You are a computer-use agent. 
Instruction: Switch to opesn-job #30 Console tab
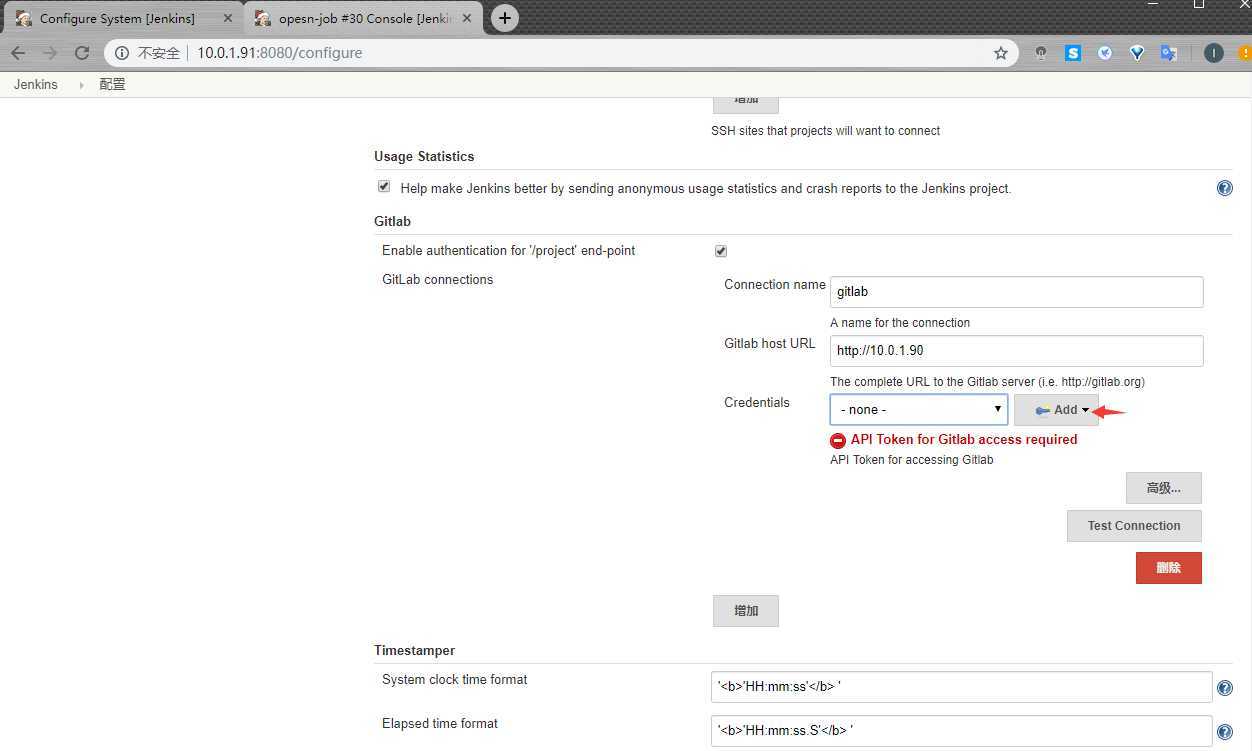[358, 18]
